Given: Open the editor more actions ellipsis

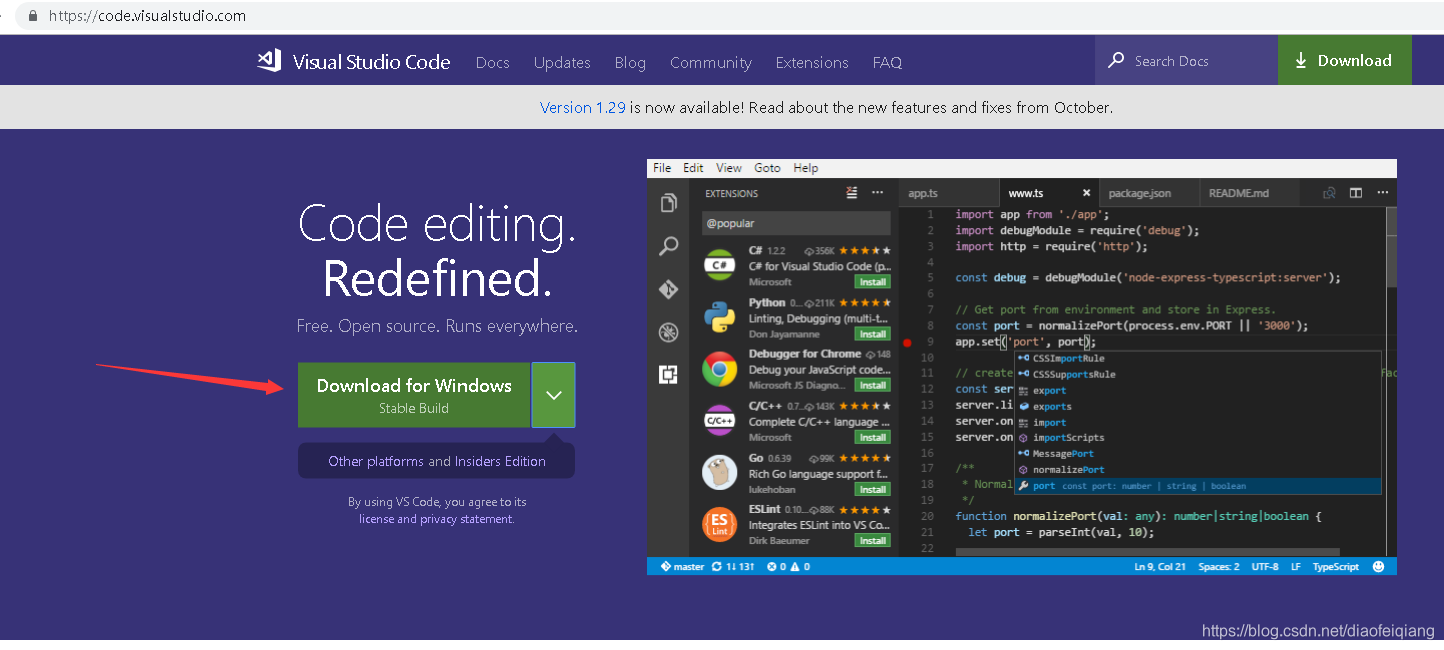Looking at the screenshot, I should 1382,193.
